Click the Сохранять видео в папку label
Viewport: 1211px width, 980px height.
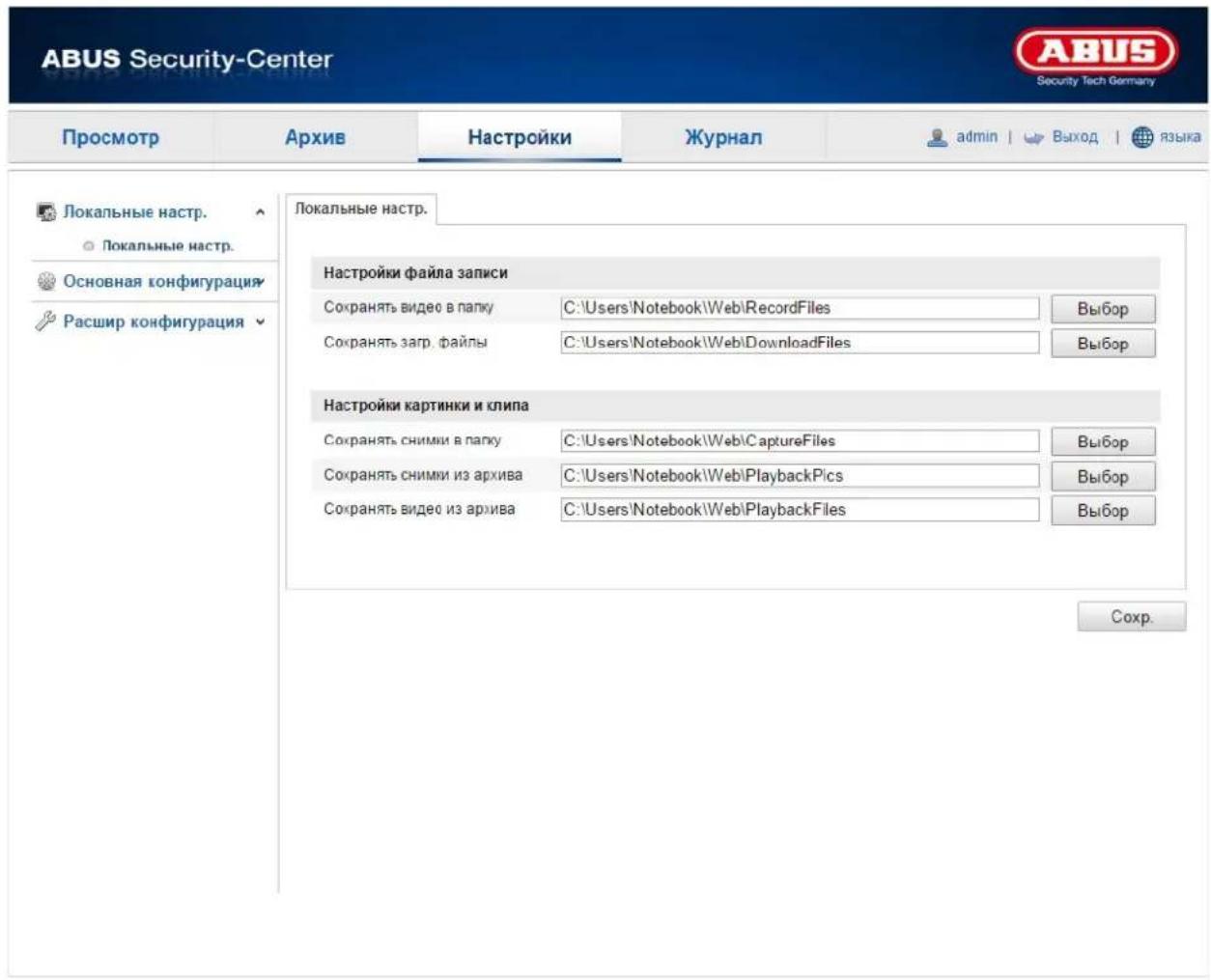[x=408, y=307]
